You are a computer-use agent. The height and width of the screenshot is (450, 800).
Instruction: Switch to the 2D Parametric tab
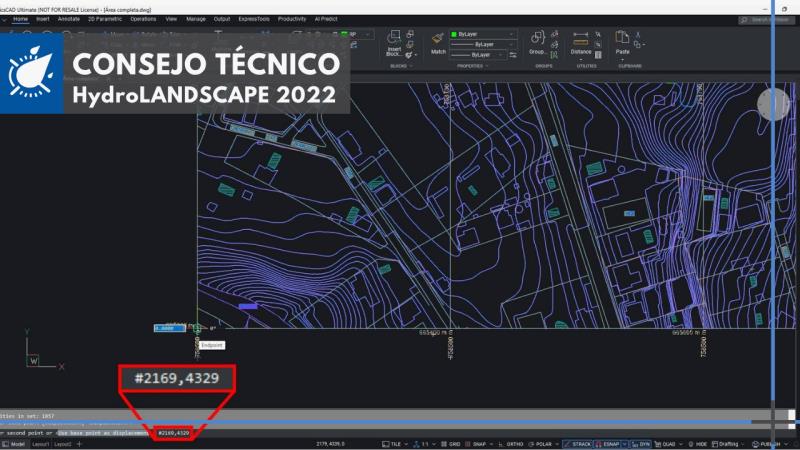click(105, 19)
